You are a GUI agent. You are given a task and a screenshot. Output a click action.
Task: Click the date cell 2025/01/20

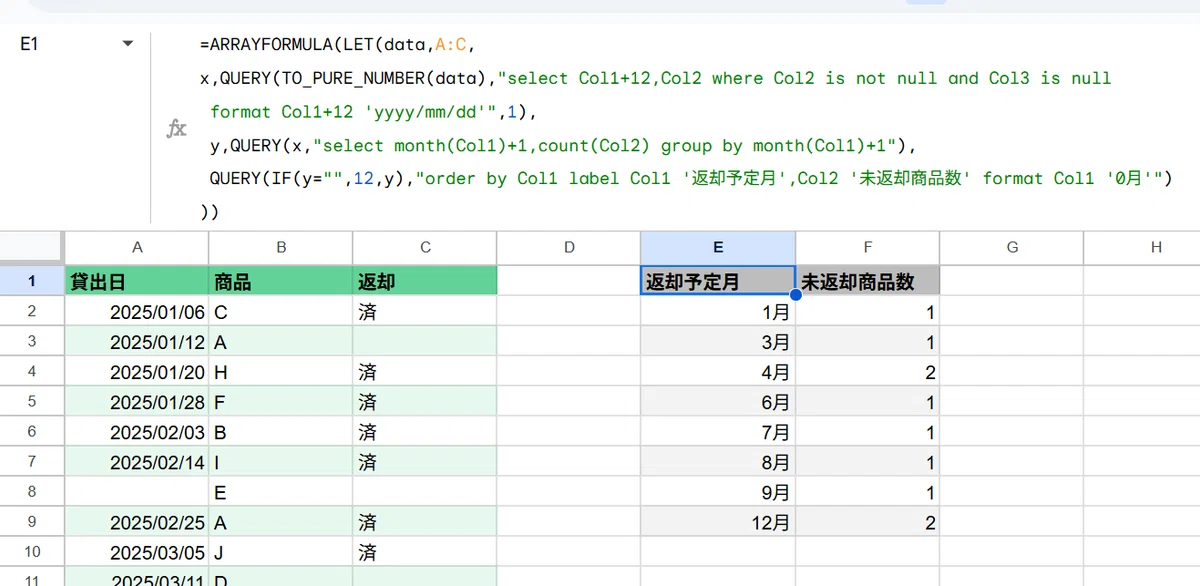tap(137, 371)
